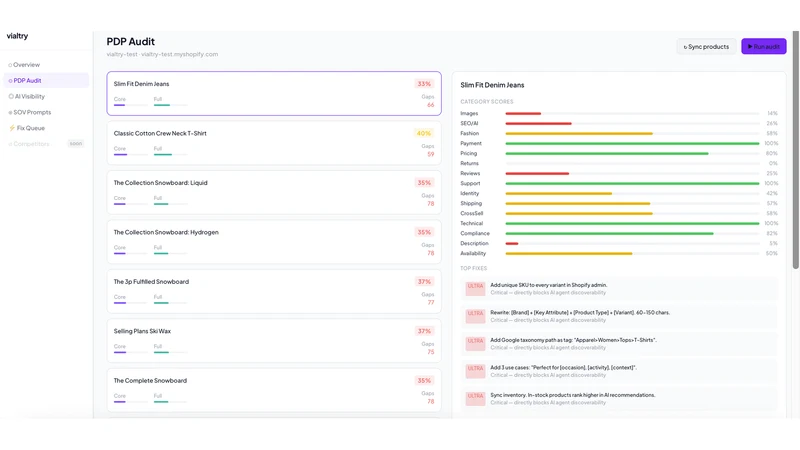Click the Availability category row label
This screenshot has height=450, width=800.
(473, 254)
